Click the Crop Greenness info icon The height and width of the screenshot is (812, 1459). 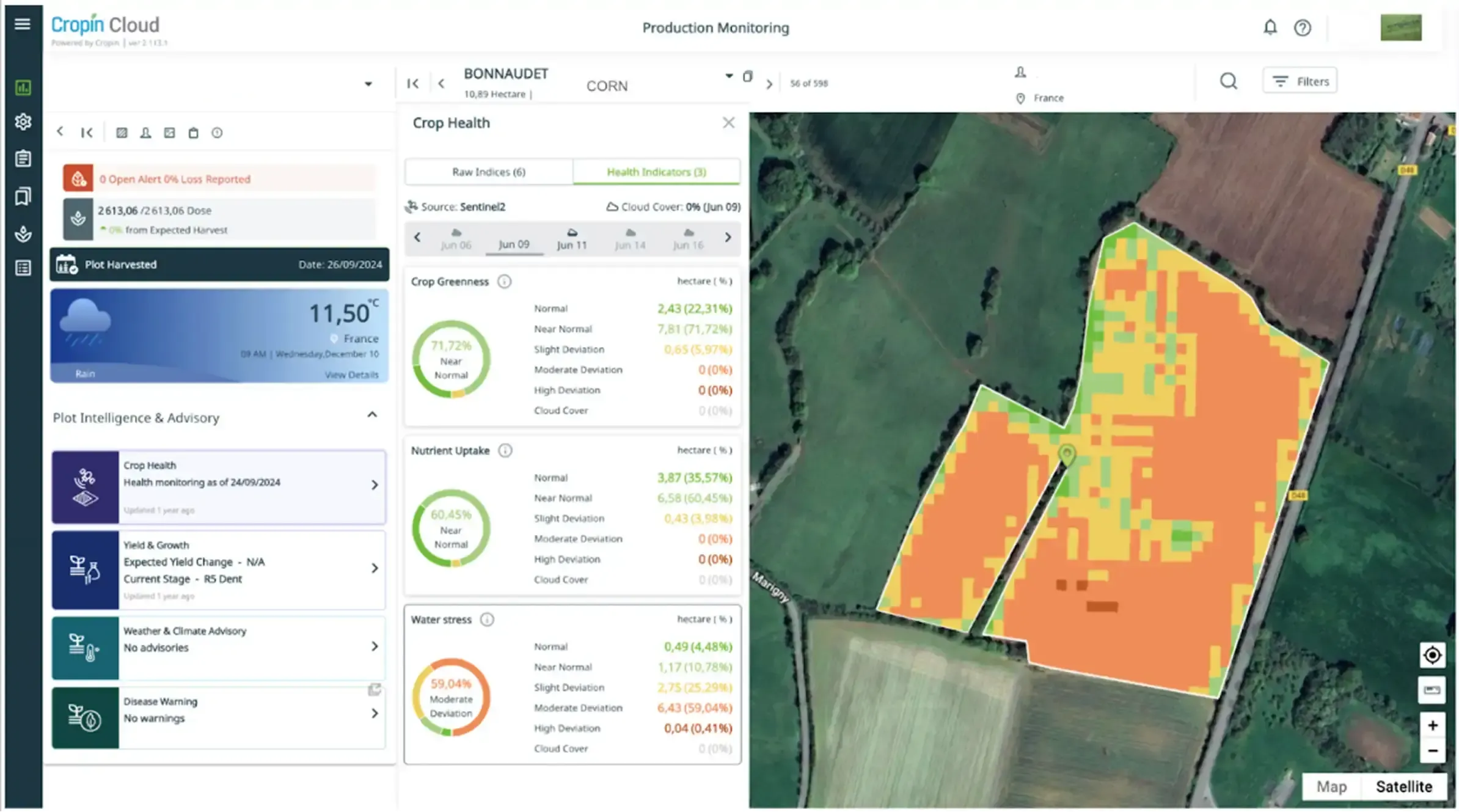[504, 282]
